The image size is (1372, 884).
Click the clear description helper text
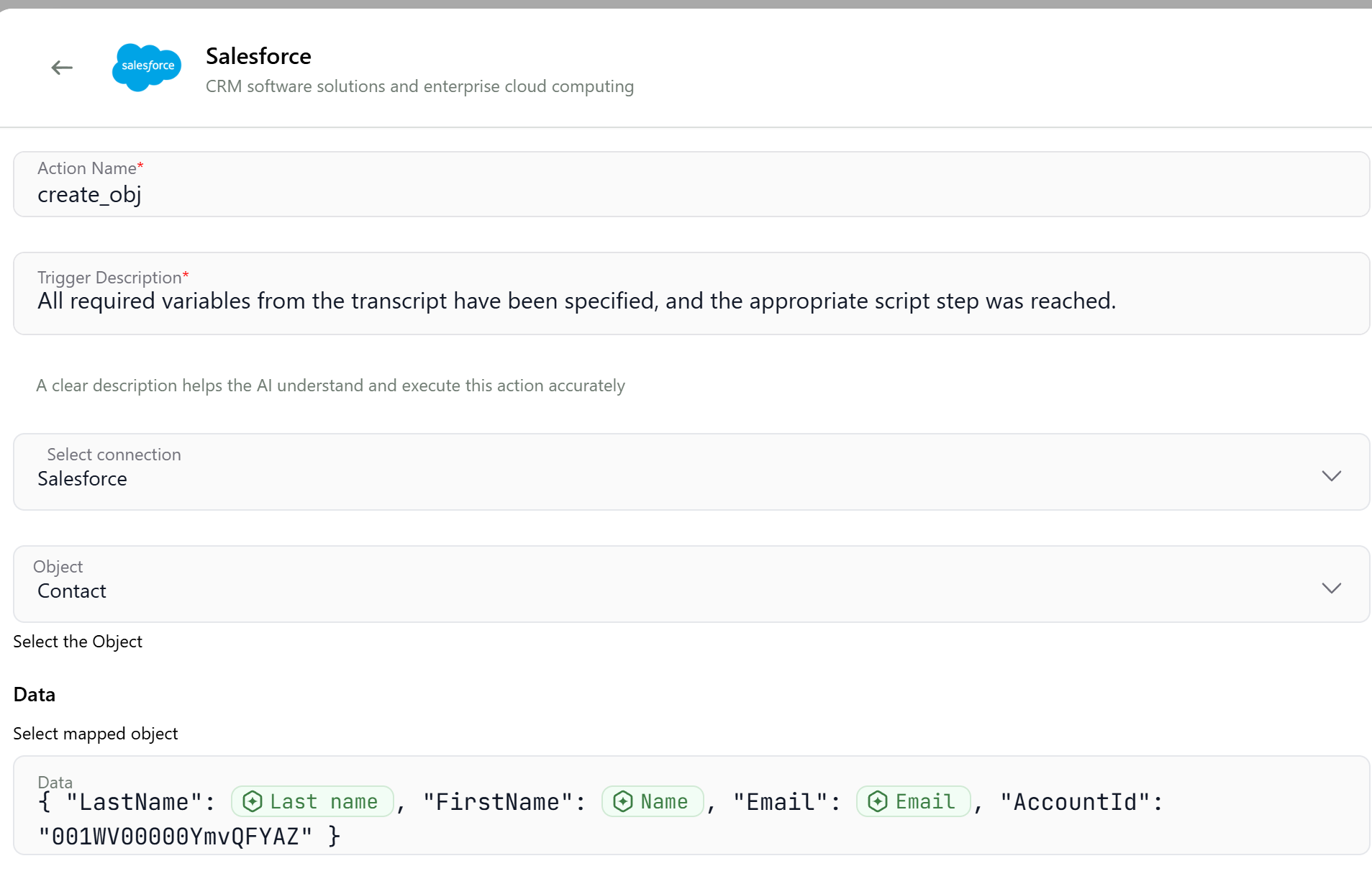pos(330,386)
